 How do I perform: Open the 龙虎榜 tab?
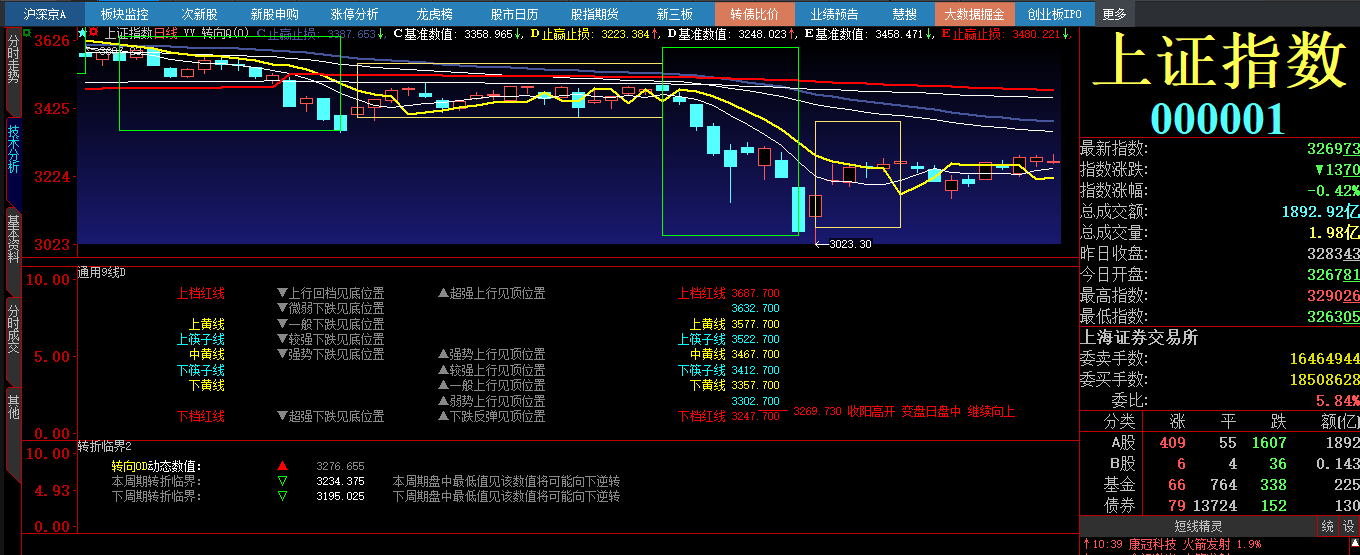[434, 14]
